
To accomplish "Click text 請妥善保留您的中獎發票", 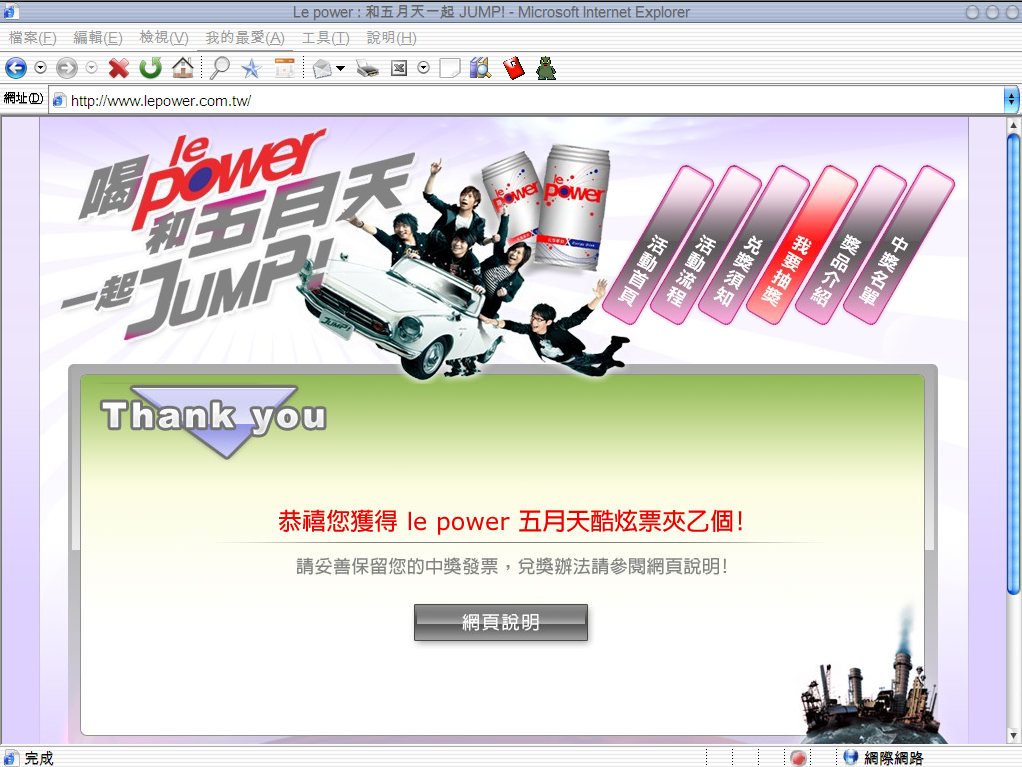I will [397, 566].
